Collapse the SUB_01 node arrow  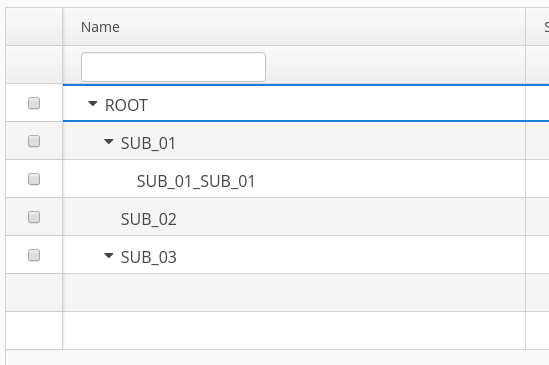click(109, 142)
